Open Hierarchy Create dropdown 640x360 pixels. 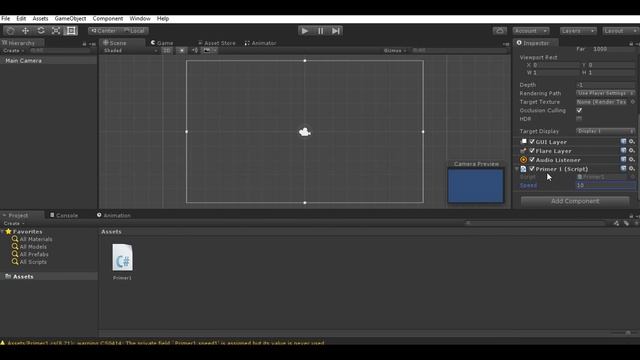(x=13, y=51)
